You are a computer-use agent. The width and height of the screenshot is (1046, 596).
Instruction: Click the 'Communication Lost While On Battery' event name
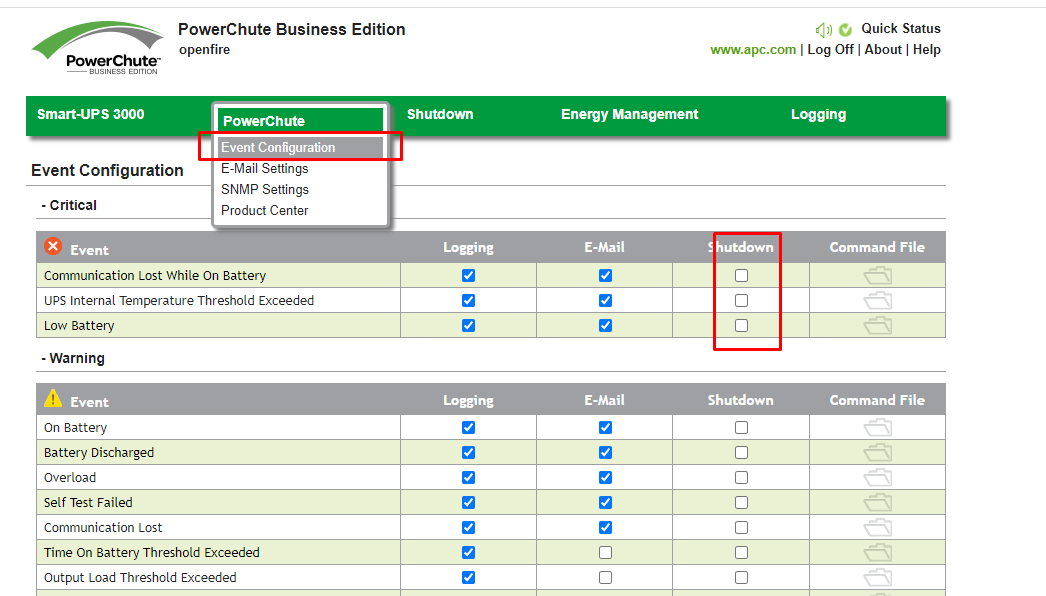[155, 276]
